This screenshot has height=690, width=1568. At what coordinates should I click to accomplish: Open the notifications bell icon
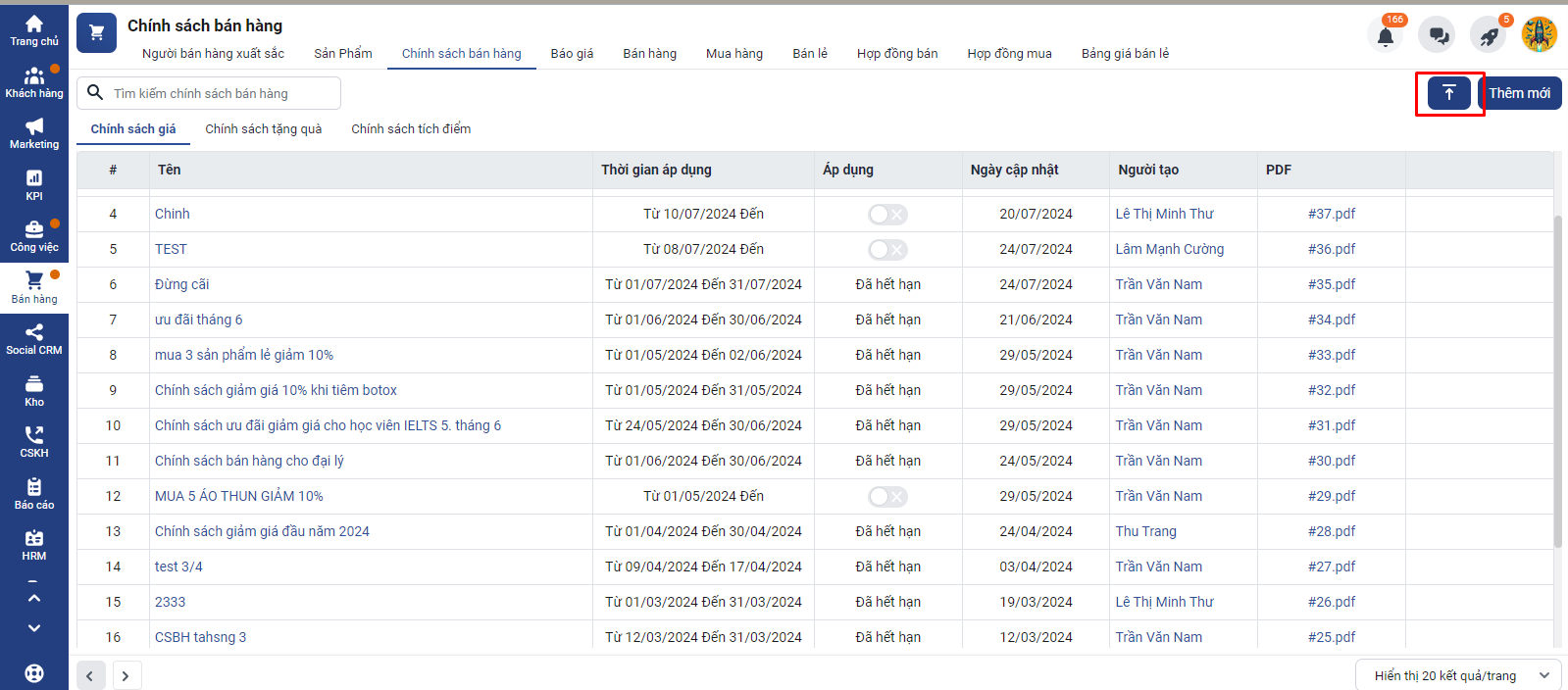1385,36
